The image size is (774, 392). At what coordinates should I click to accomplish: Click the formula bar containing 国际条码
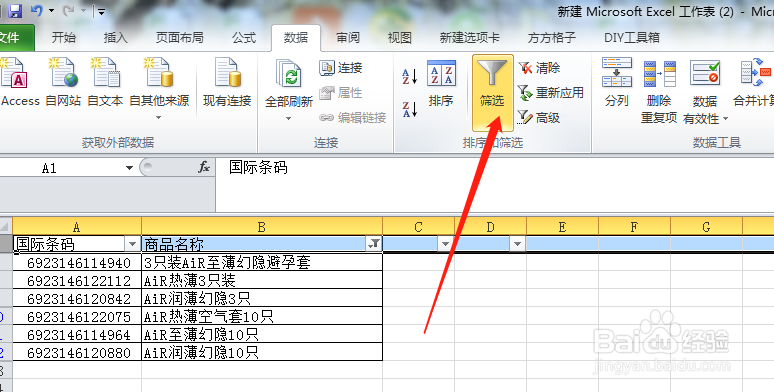click(495, 185)
